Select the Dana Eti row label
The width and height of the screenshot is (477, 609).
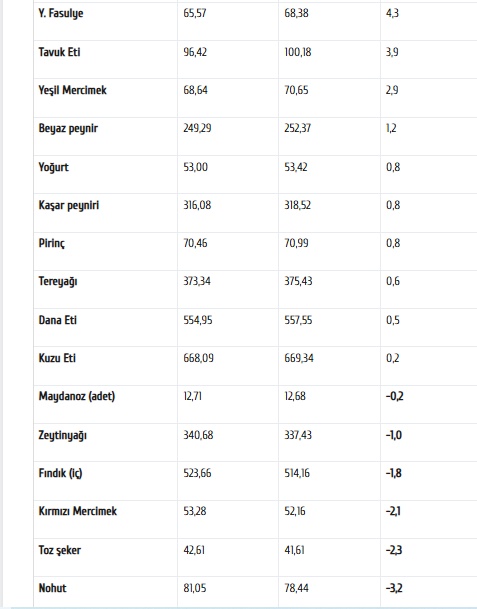pyautogui.click(x=57, y=320)
